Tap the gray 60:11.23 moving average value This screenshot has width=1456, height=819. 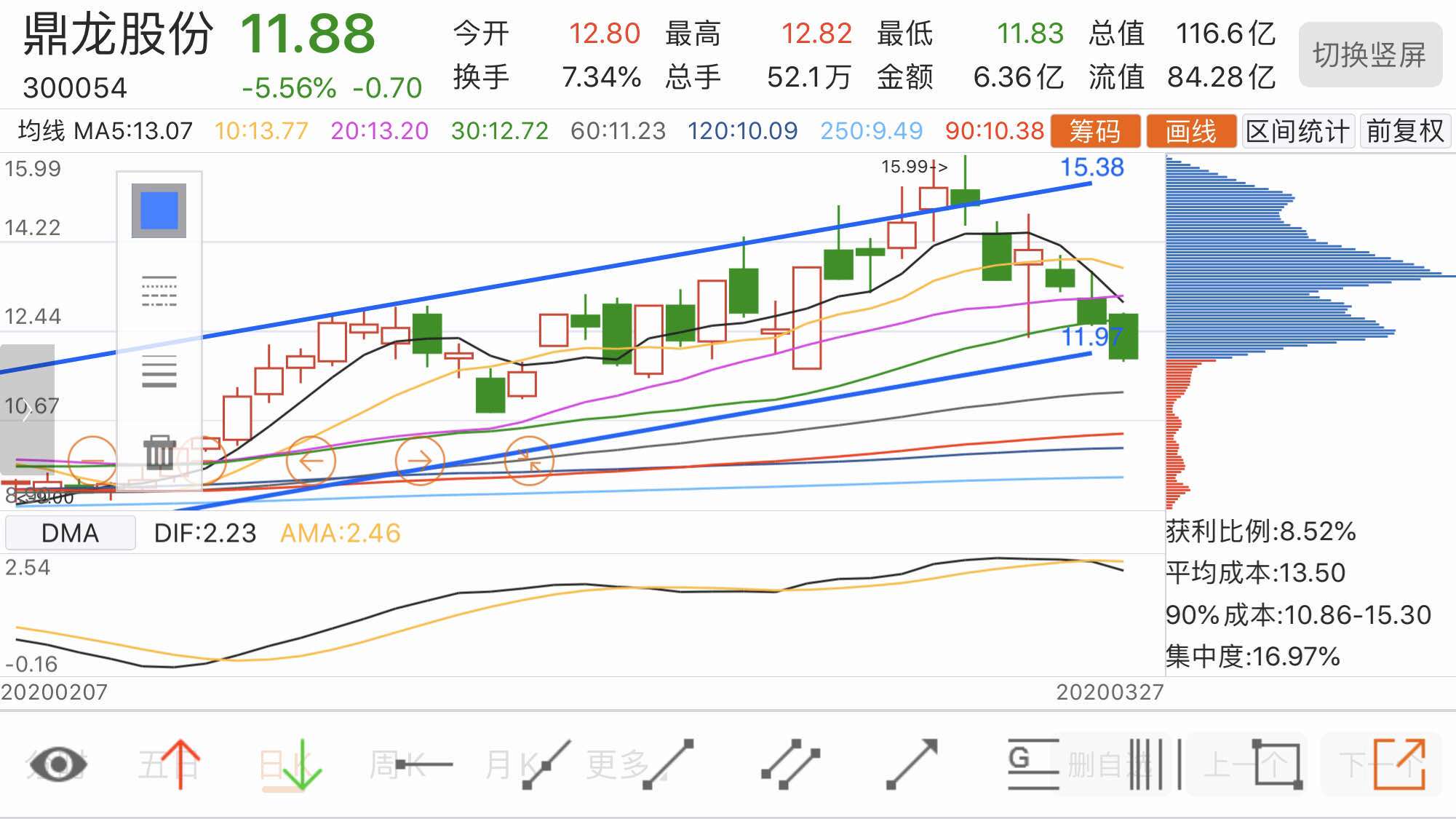pos(618,131)
